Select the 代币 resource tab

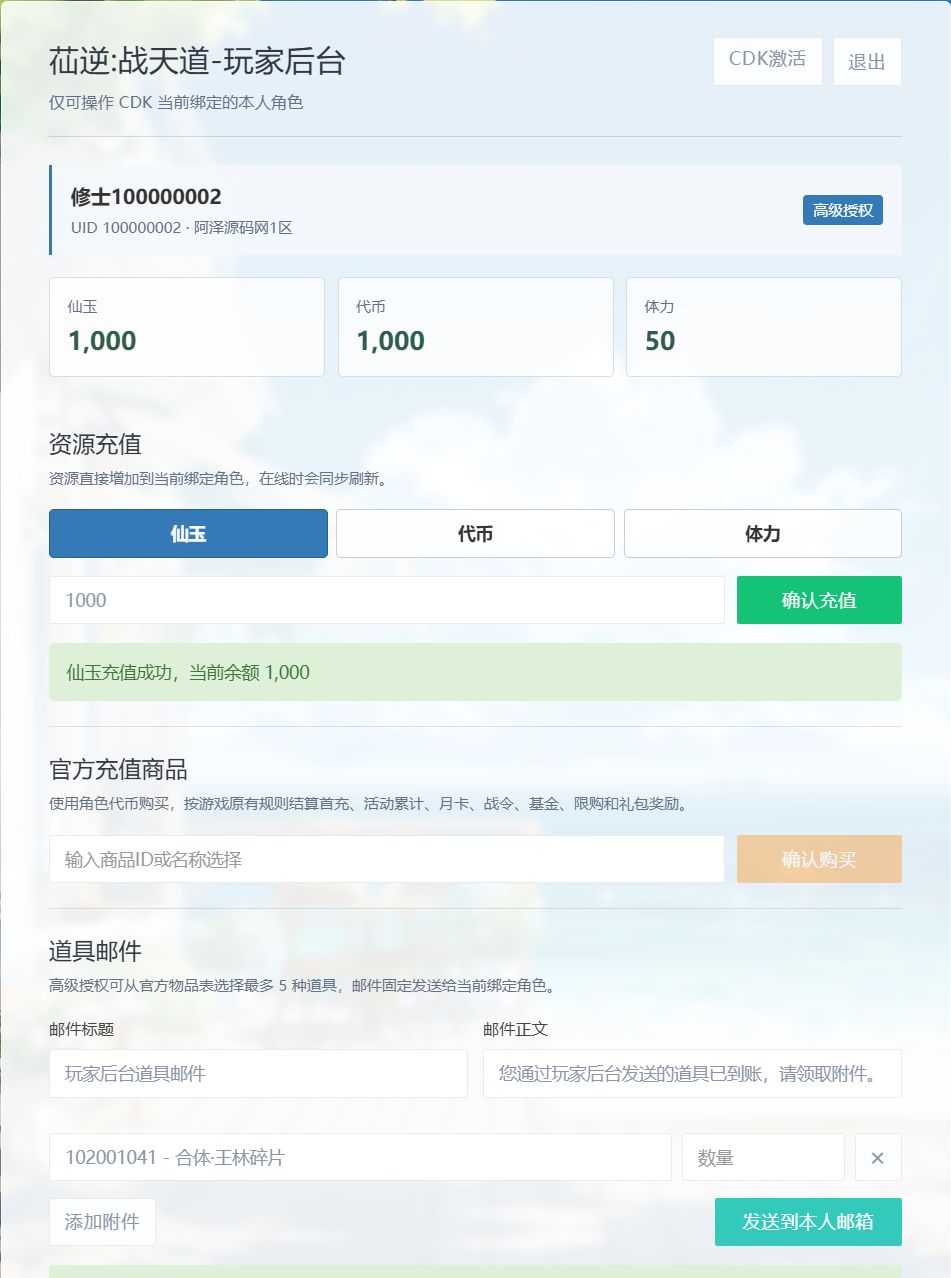pos(475,533)
